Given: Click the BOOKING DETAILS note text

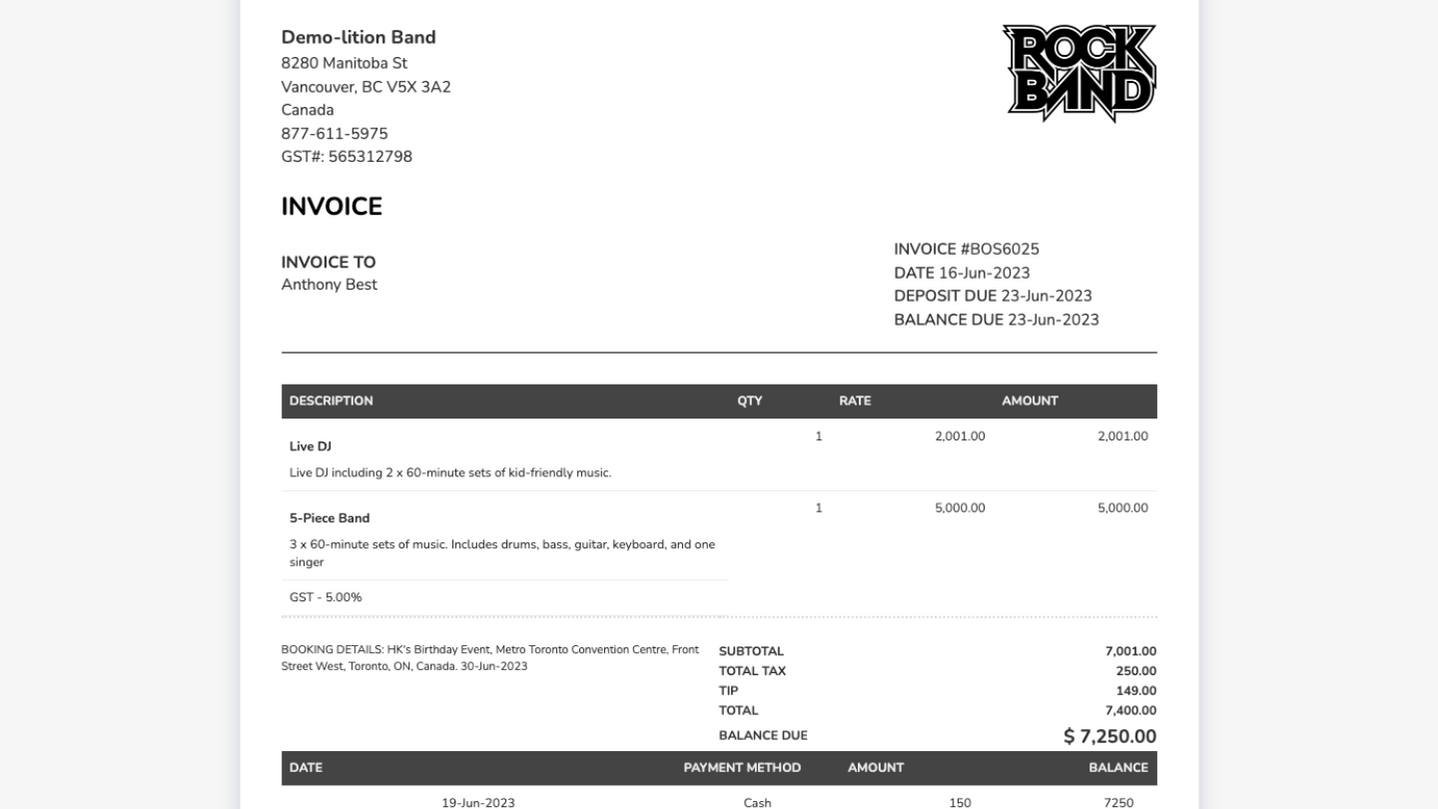Looking at the screenshot, I should (489, 658).
